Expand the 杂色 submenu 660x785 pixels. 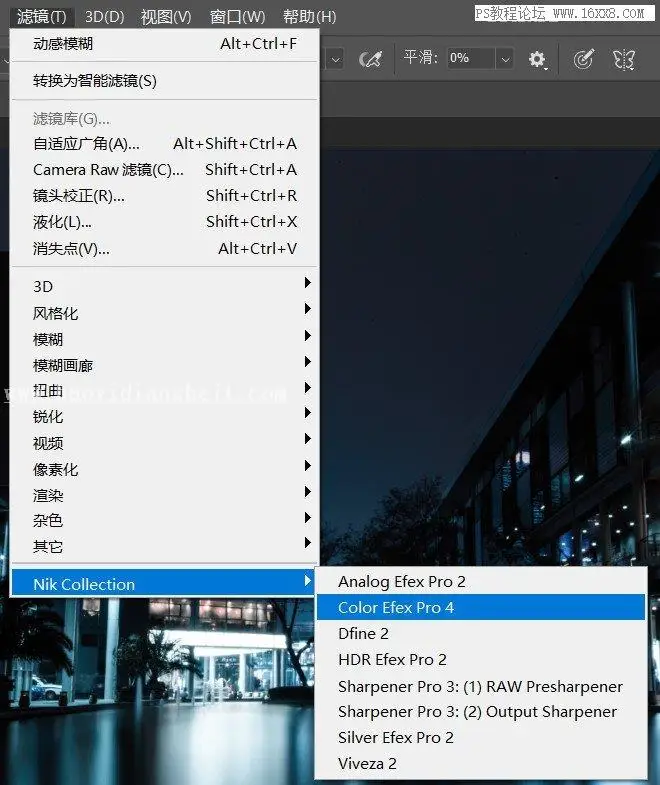click(165, 521)
